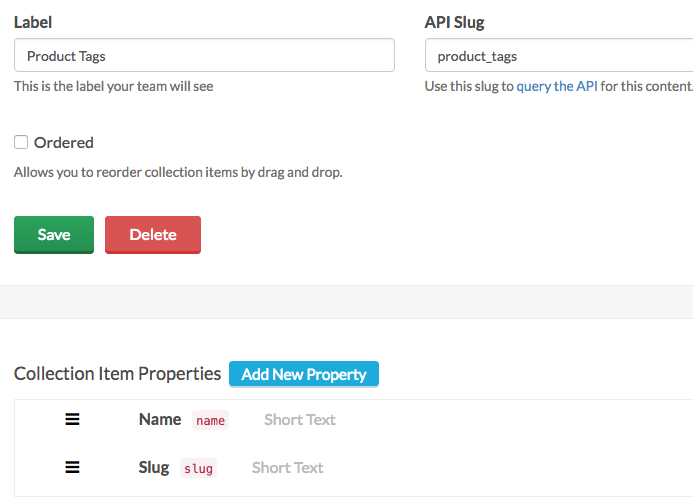
Task: Click the drag-and-drop reorder description text
Action: pos(178,172)
